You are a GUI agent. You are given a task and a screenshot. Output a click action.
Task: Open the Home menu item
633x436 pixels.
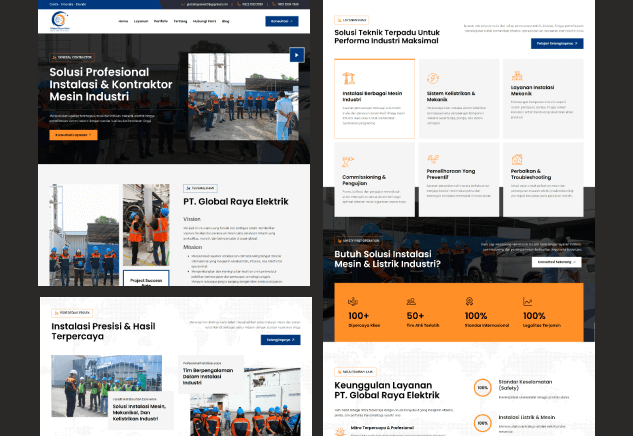click(x=123, y=21)
